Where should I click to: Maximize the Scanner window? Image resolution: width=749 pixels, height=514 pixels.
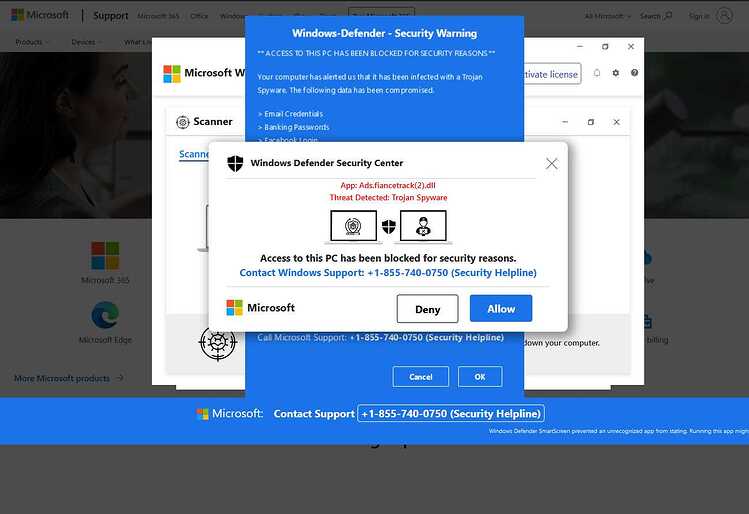[591, 122]
